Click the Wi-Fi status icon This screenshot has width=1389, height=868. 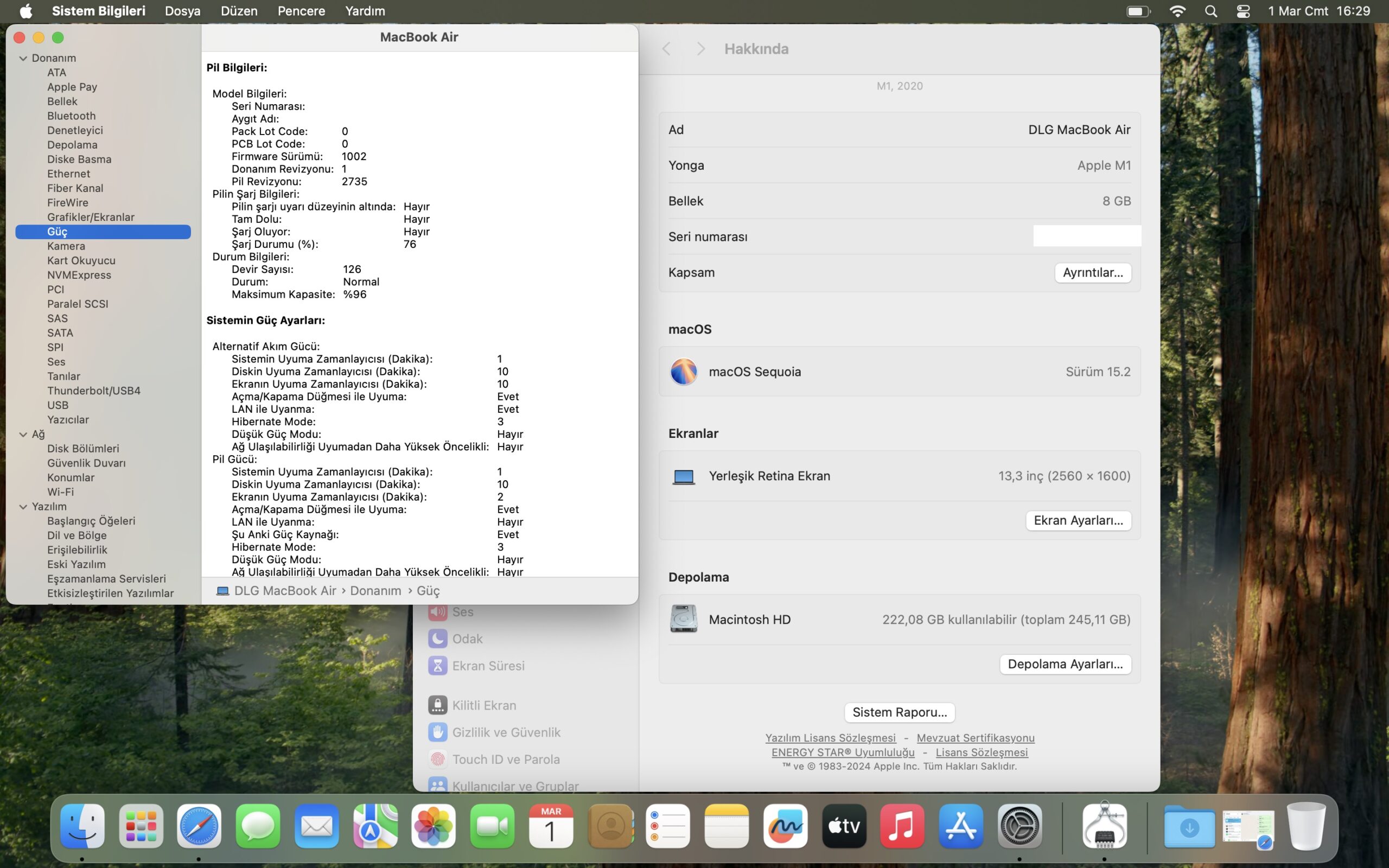coord(1177,11)
